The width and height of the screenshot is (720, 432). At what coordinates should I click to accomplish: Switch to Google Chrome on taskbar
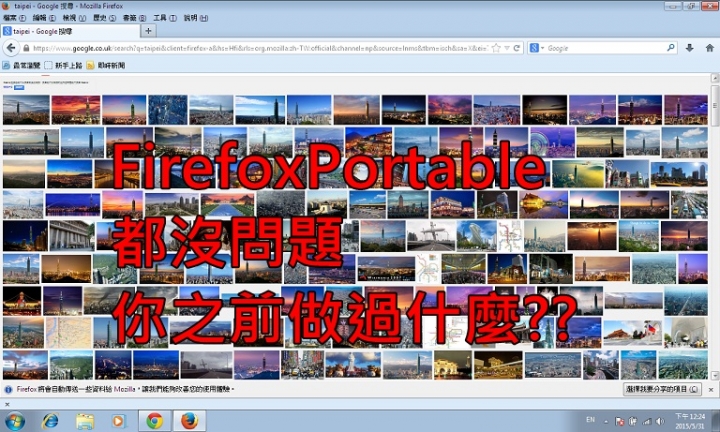point(155,421)
